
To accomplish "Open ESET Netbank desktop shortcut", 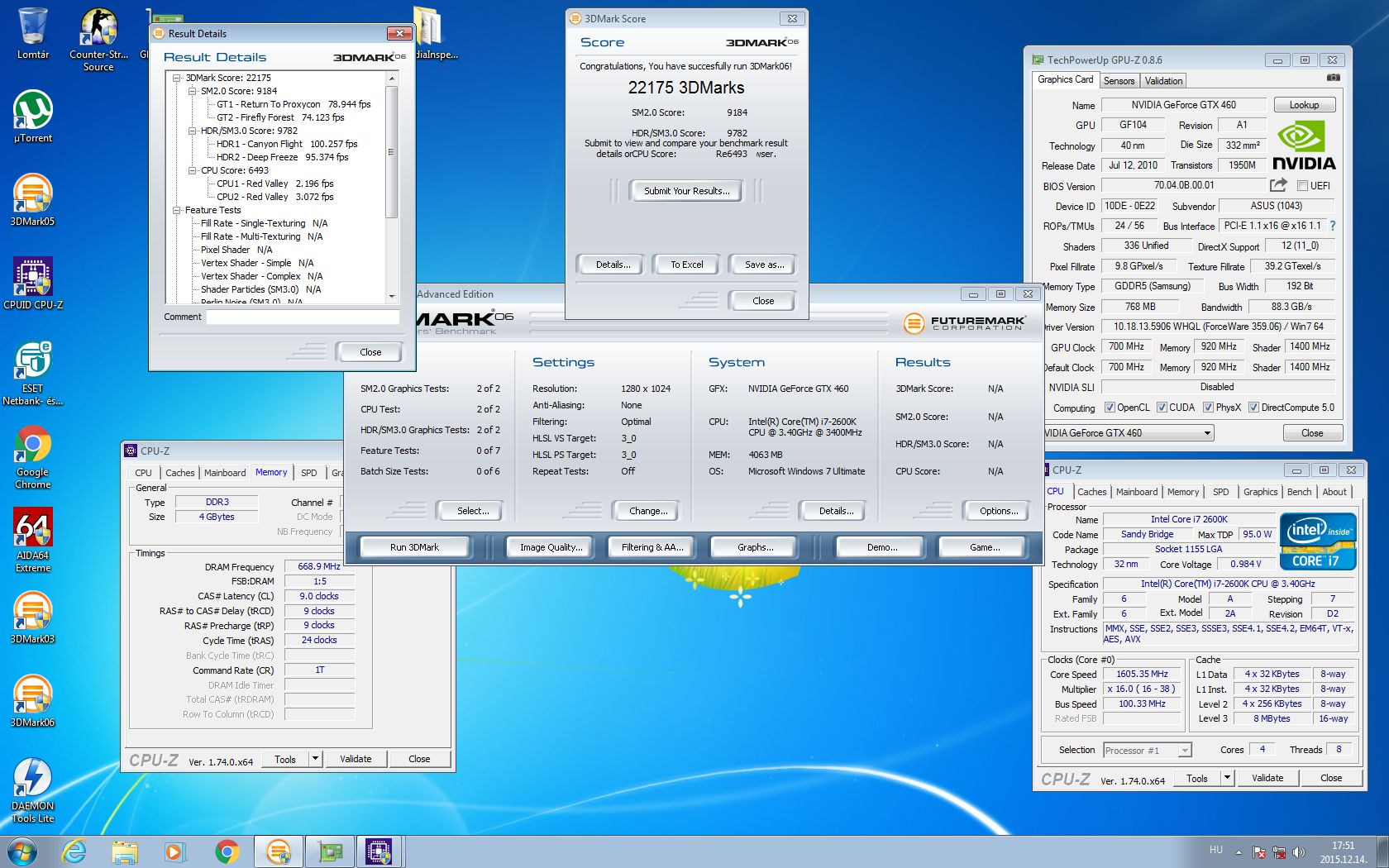I will (32, 374).
